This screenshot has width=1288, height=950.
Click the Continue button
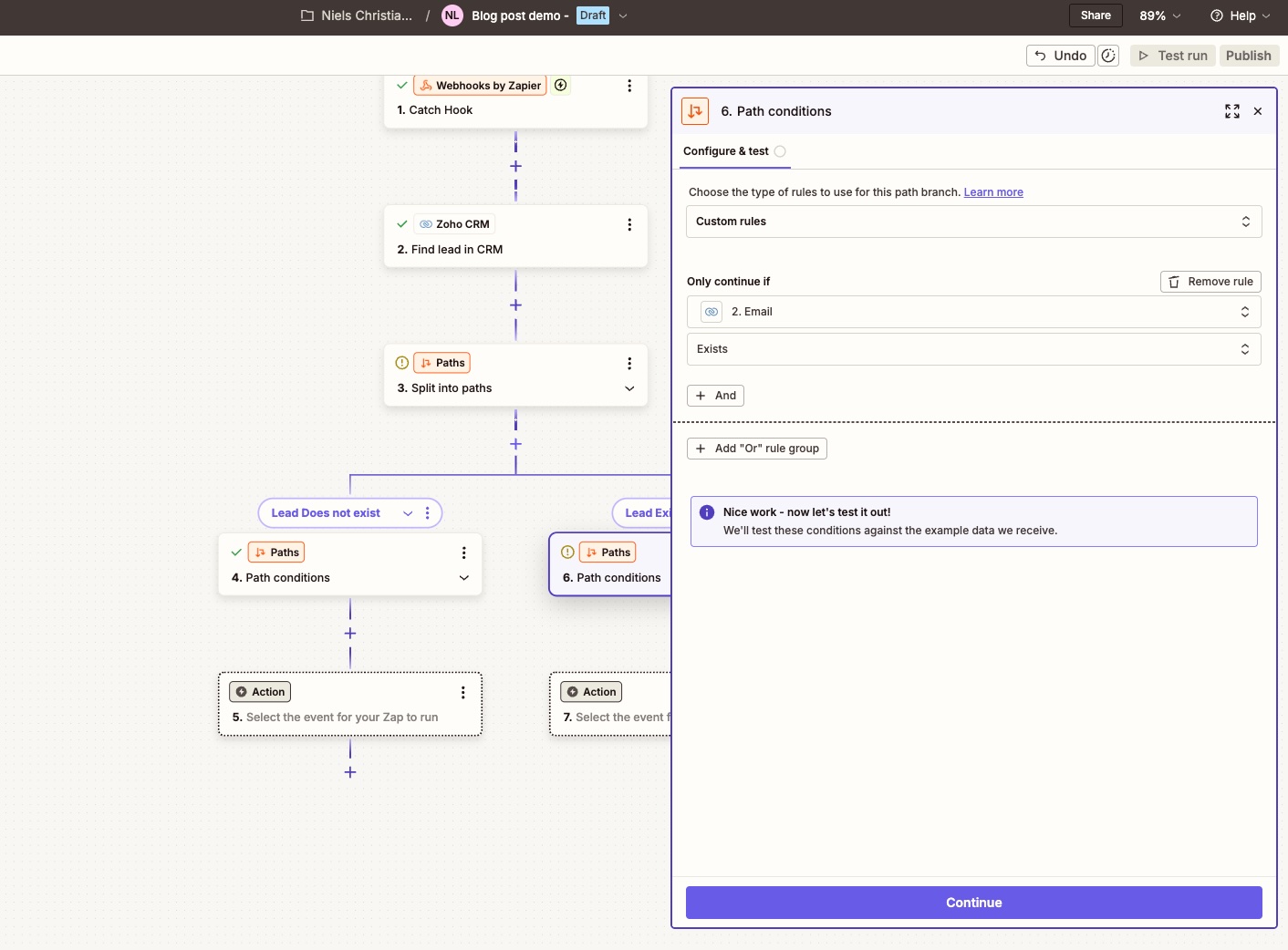coord(972,903)
